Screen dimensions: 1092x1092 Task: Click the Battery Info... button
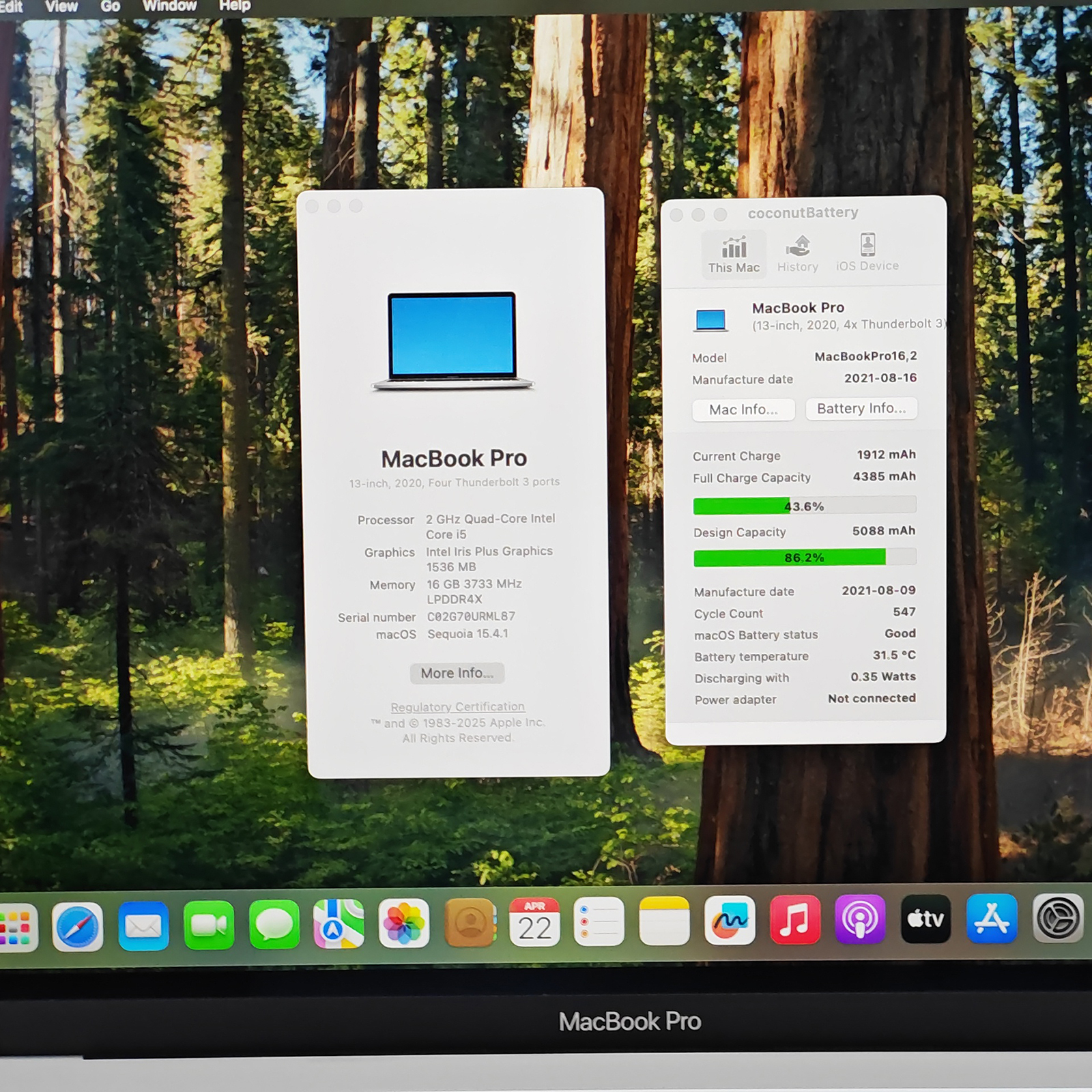click(x=861, y=408)
